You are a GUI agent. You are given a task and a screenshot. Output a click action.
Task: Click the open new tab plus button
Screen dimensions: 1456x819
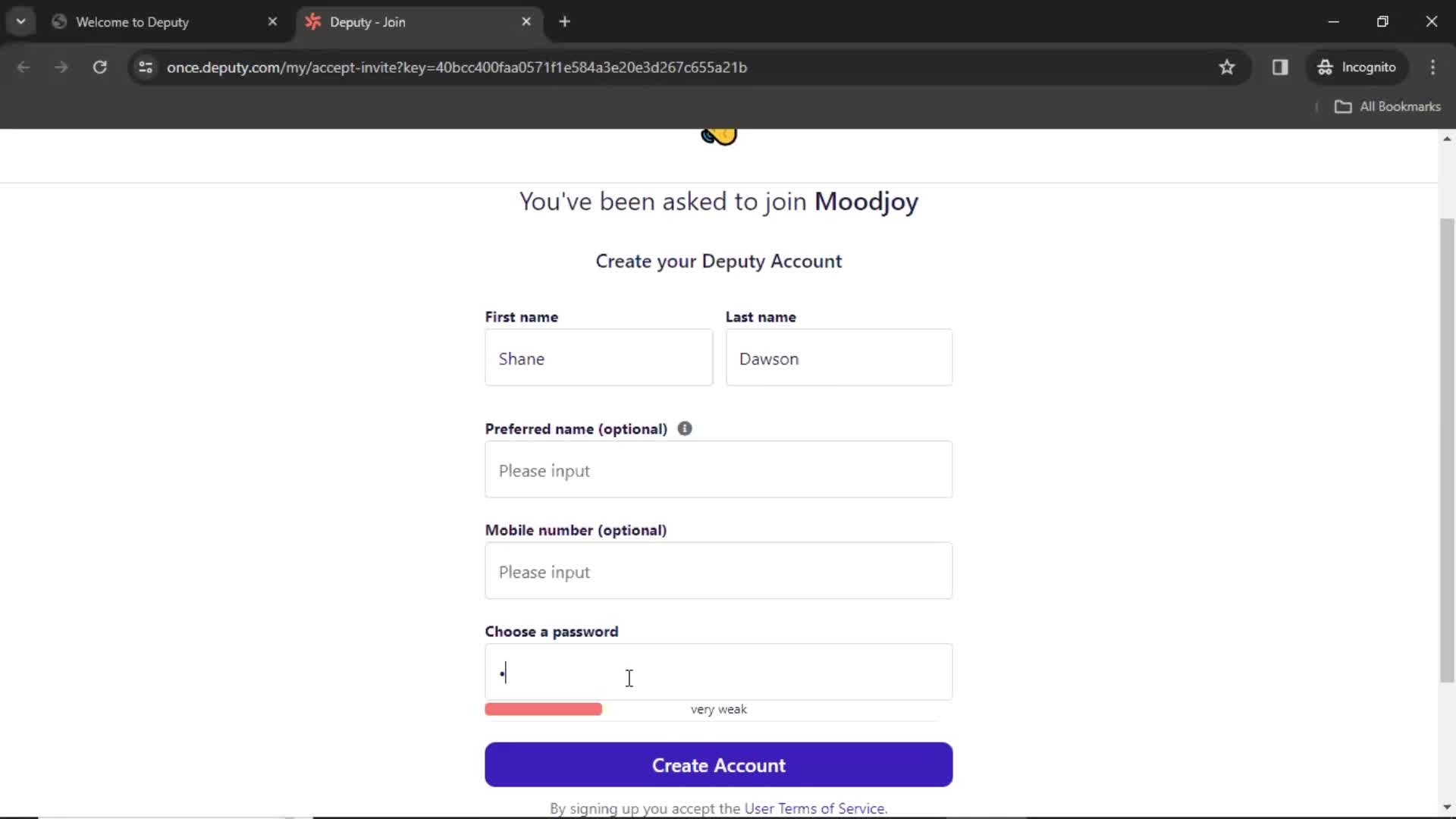566,22
